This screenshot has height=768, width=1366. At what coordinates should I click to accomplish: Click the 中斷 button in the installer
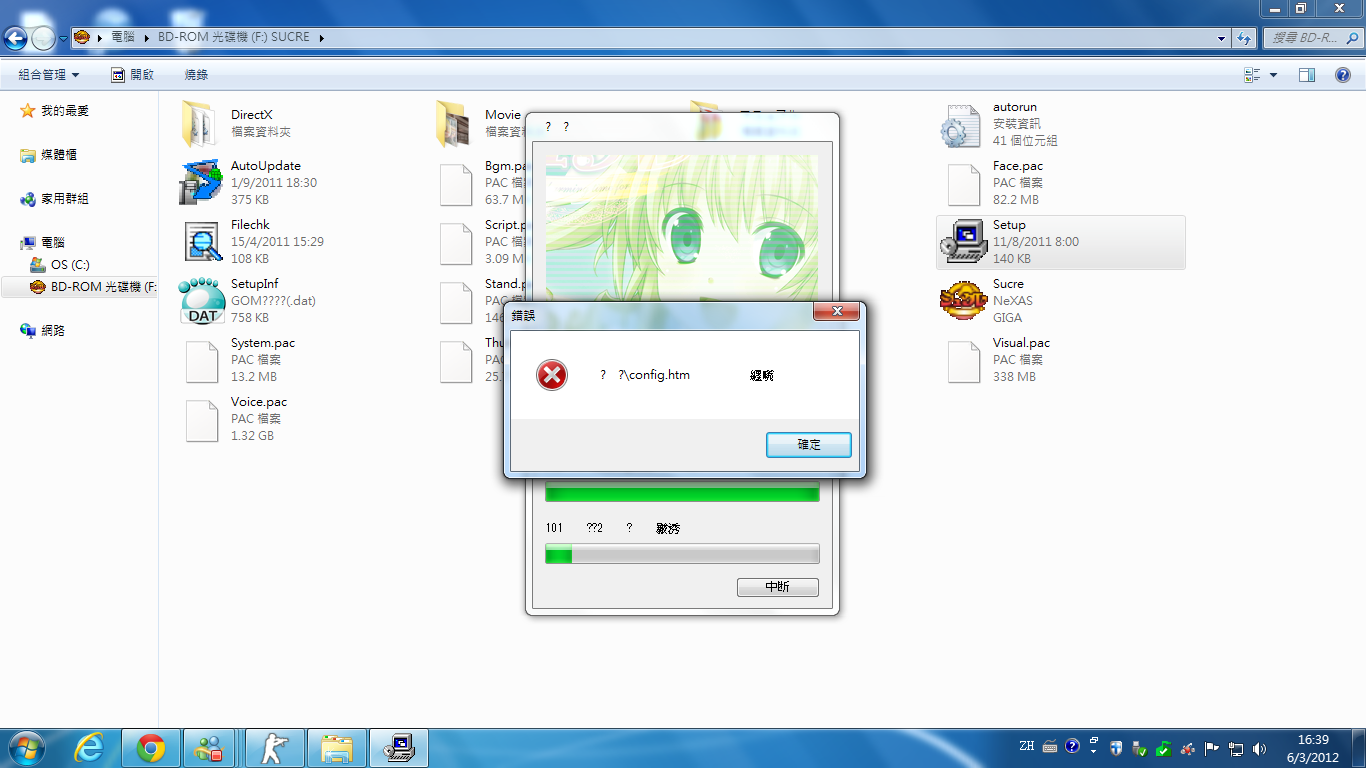[x=777, y=587]
